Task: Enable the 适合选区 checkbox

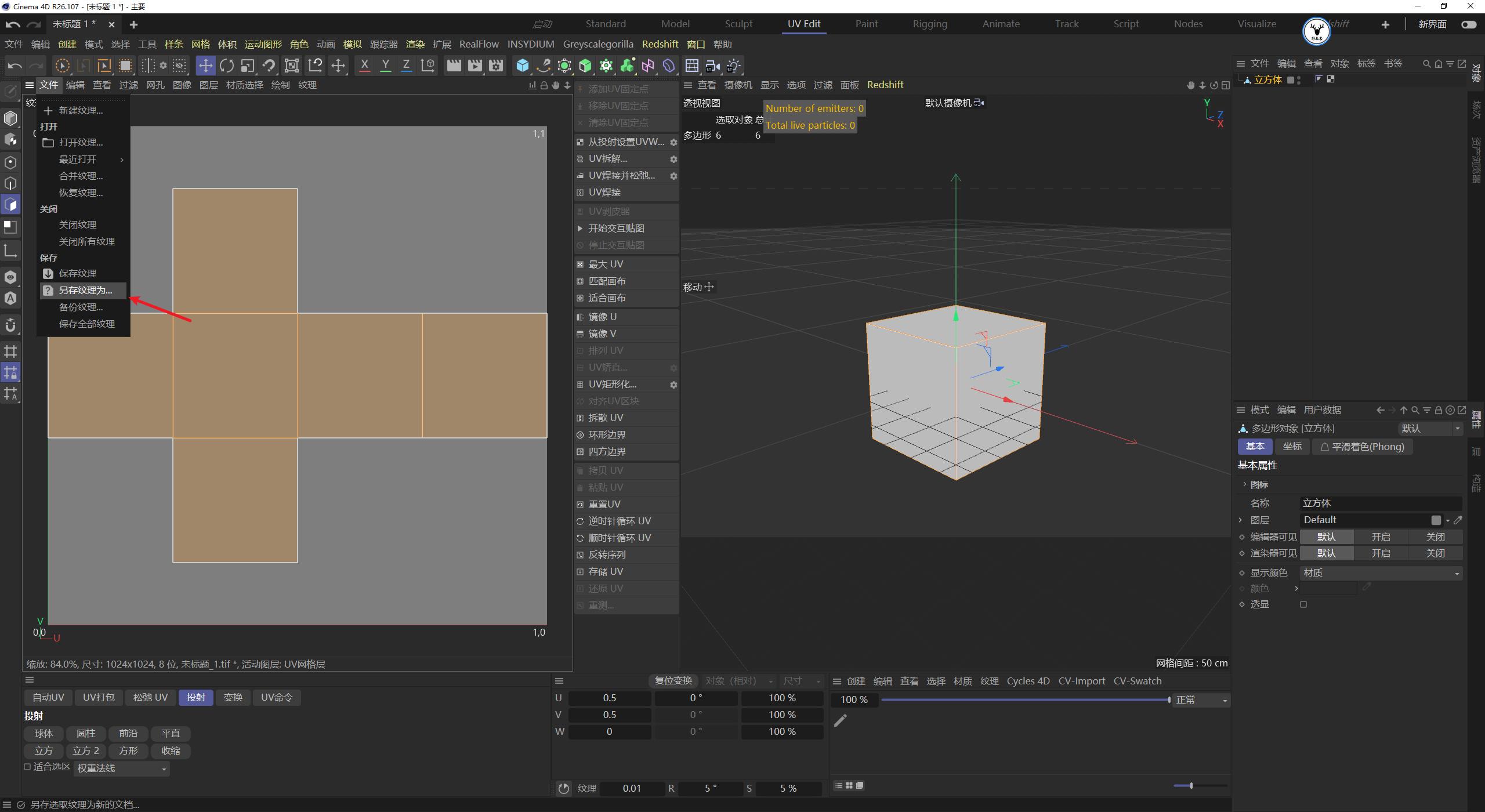Action: (27, 766)
